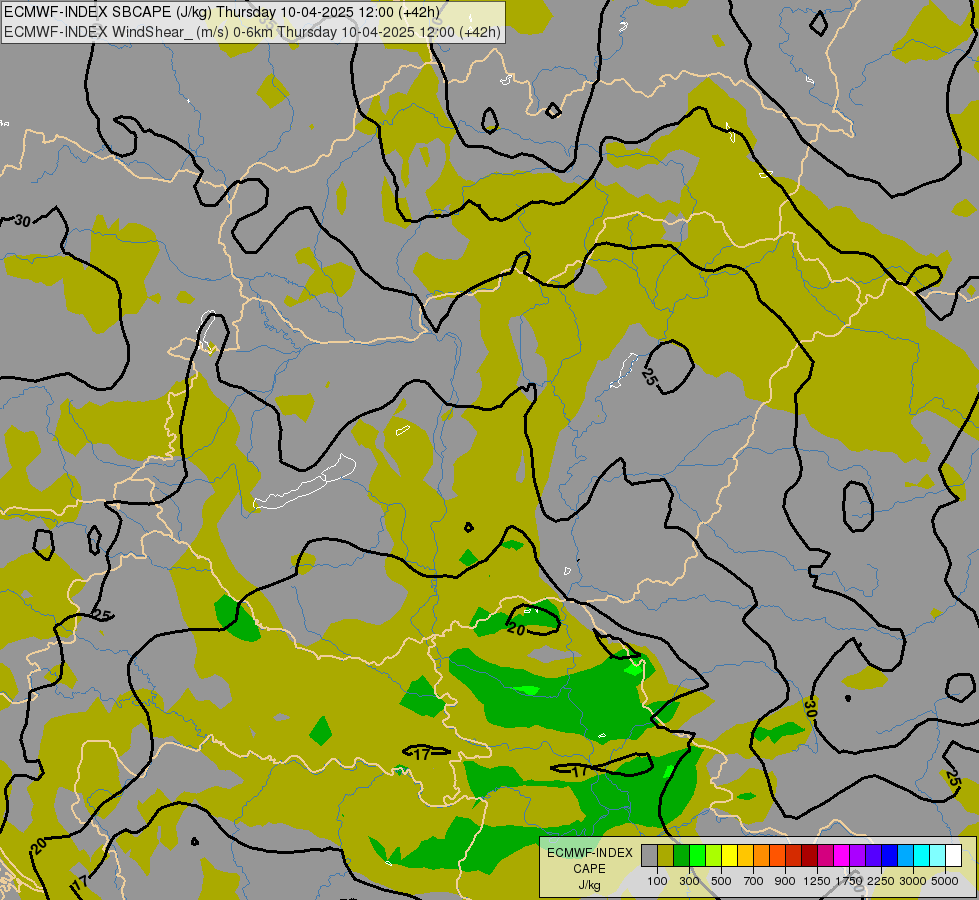Click the SBCAPE header line at top

222,12
